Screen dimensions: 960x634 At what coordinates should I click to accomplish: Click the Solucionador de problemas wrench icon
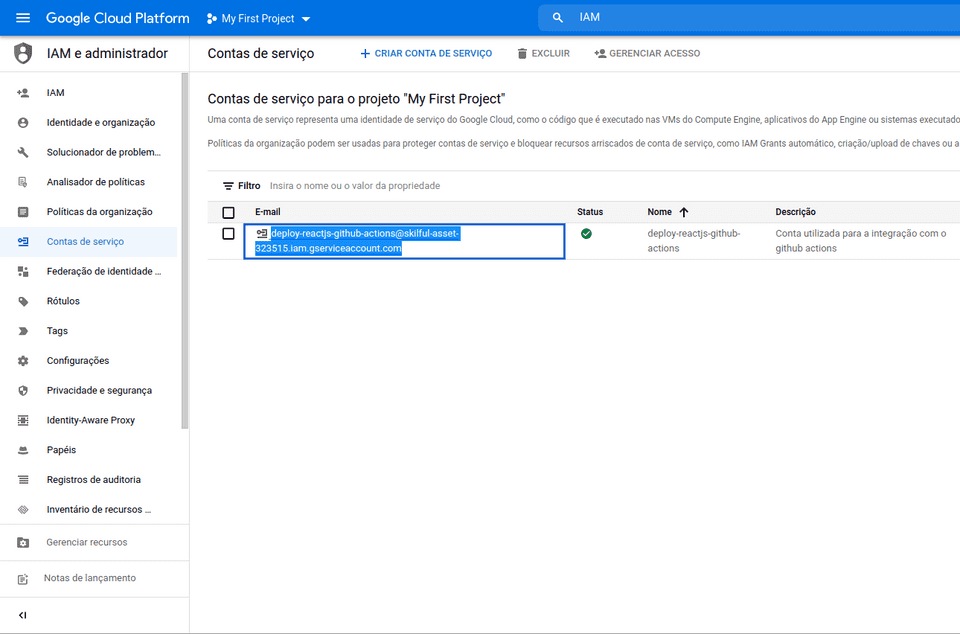23,152
